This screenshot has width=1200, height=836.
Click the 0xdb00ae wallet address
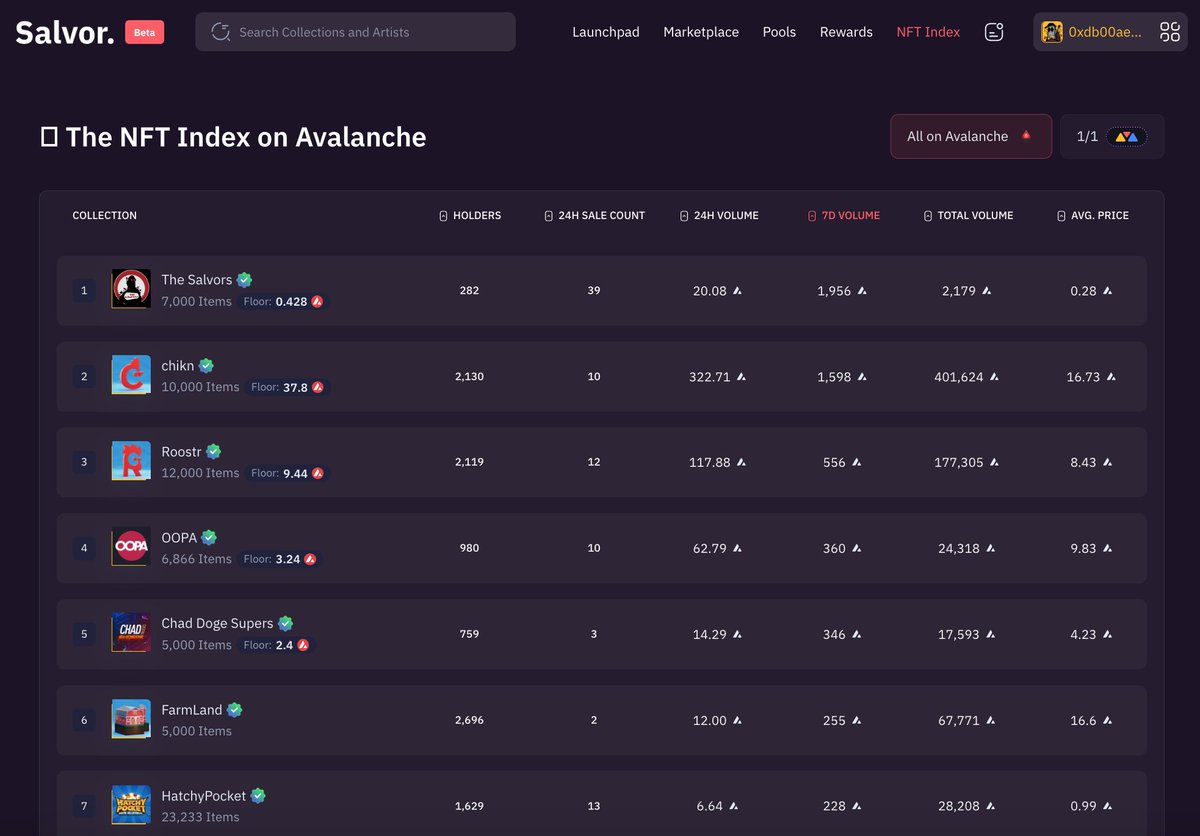click(1105, 32)
